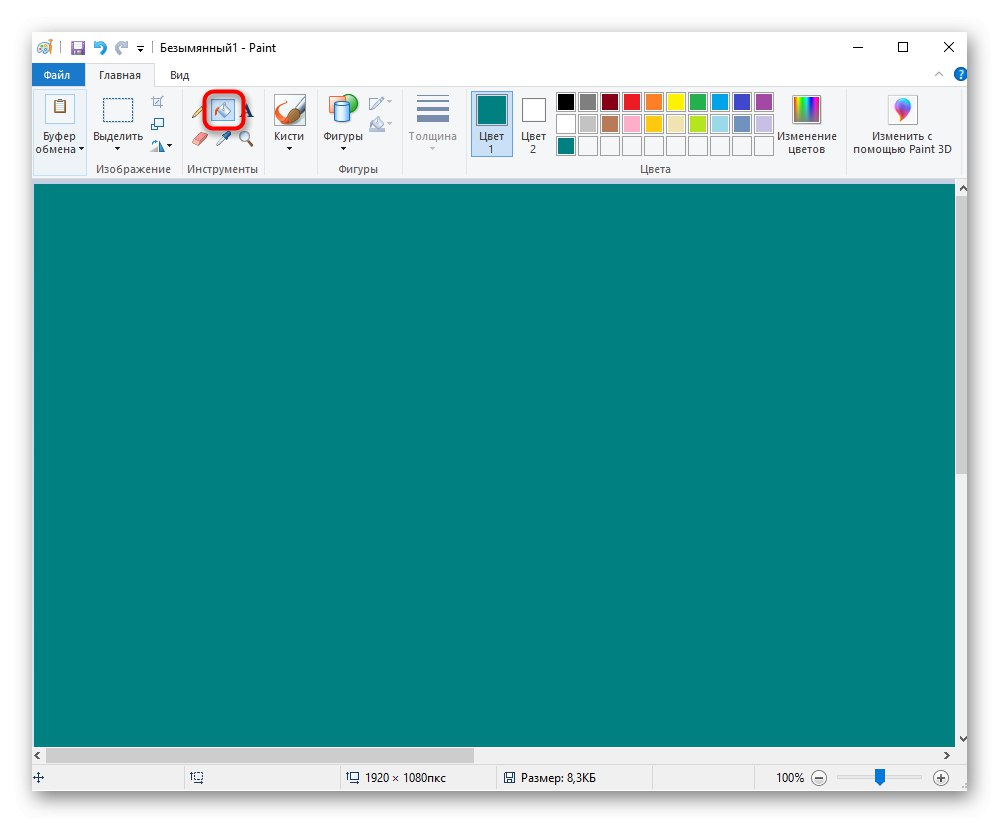Viewport: 999px width, 823px height.
Task: Collapse the ribbon with the chevron
Action: pos(938,75)
